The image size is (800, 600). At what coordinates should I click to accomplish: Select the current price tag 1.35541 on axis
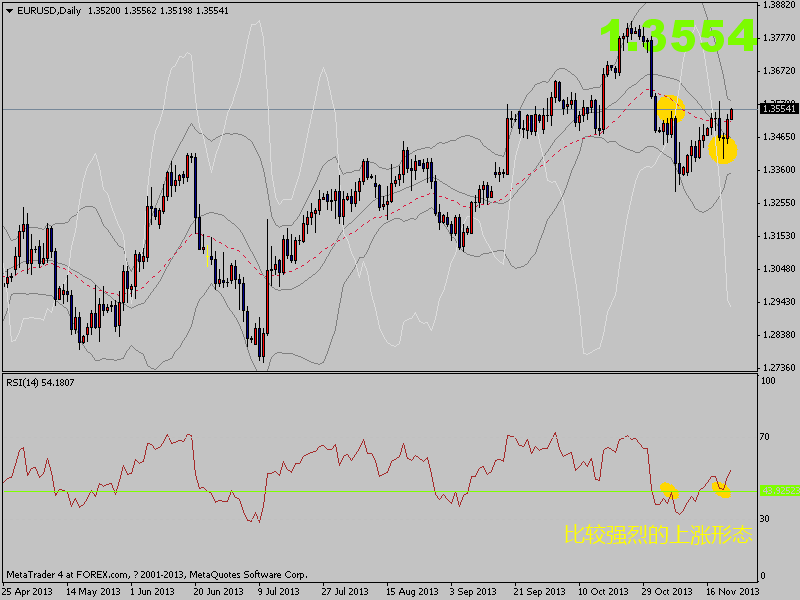point(779,109)
